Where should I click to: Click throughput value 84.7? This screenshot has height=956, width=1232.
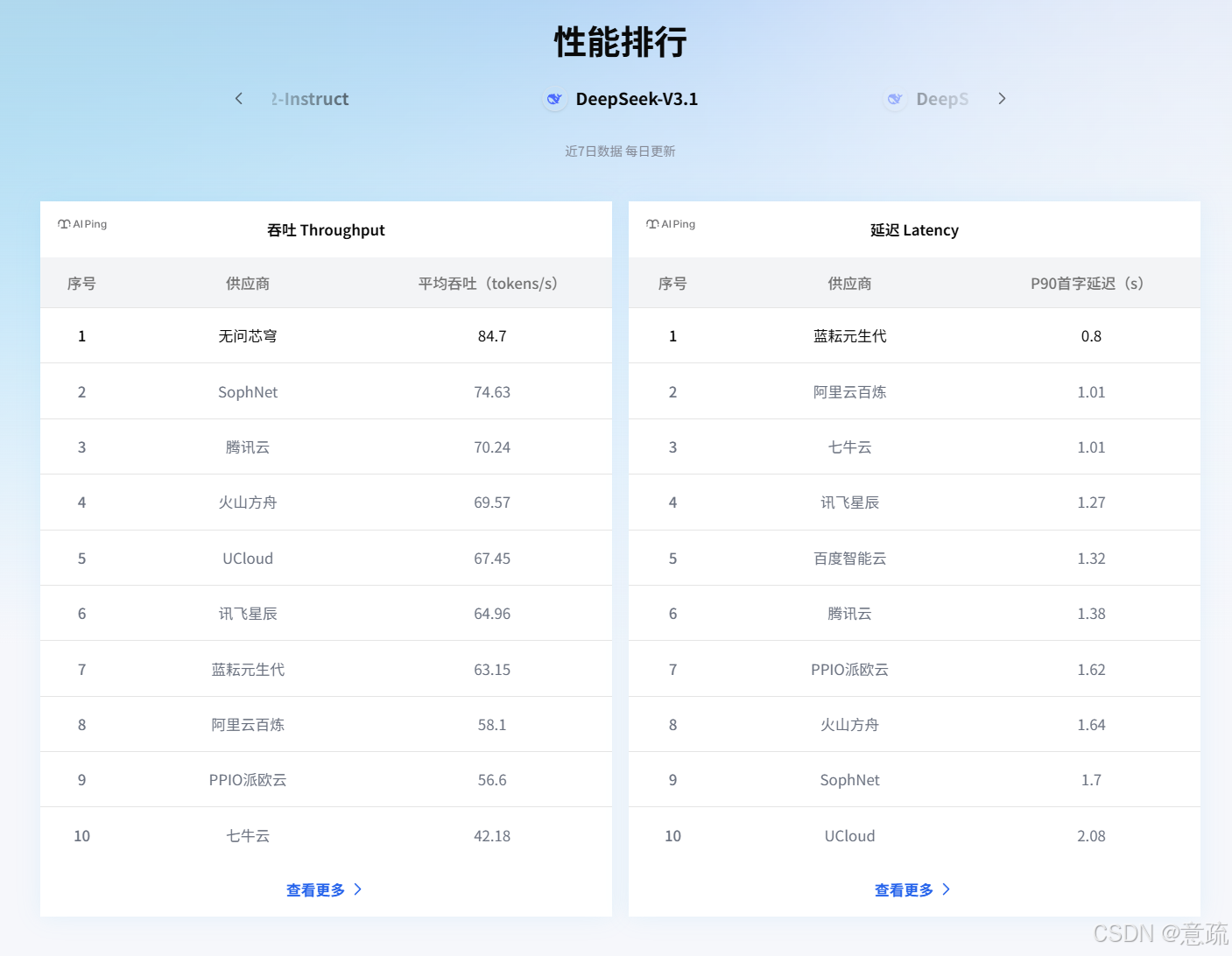pyautogui.click(x=492, y=336)
